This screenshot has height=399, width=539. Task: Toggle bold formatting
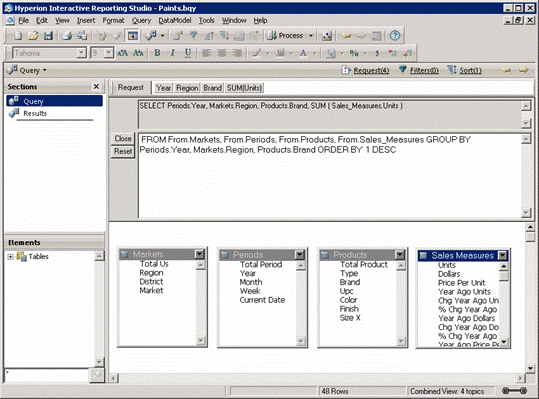pyautogui.click(x=157, y=53)
